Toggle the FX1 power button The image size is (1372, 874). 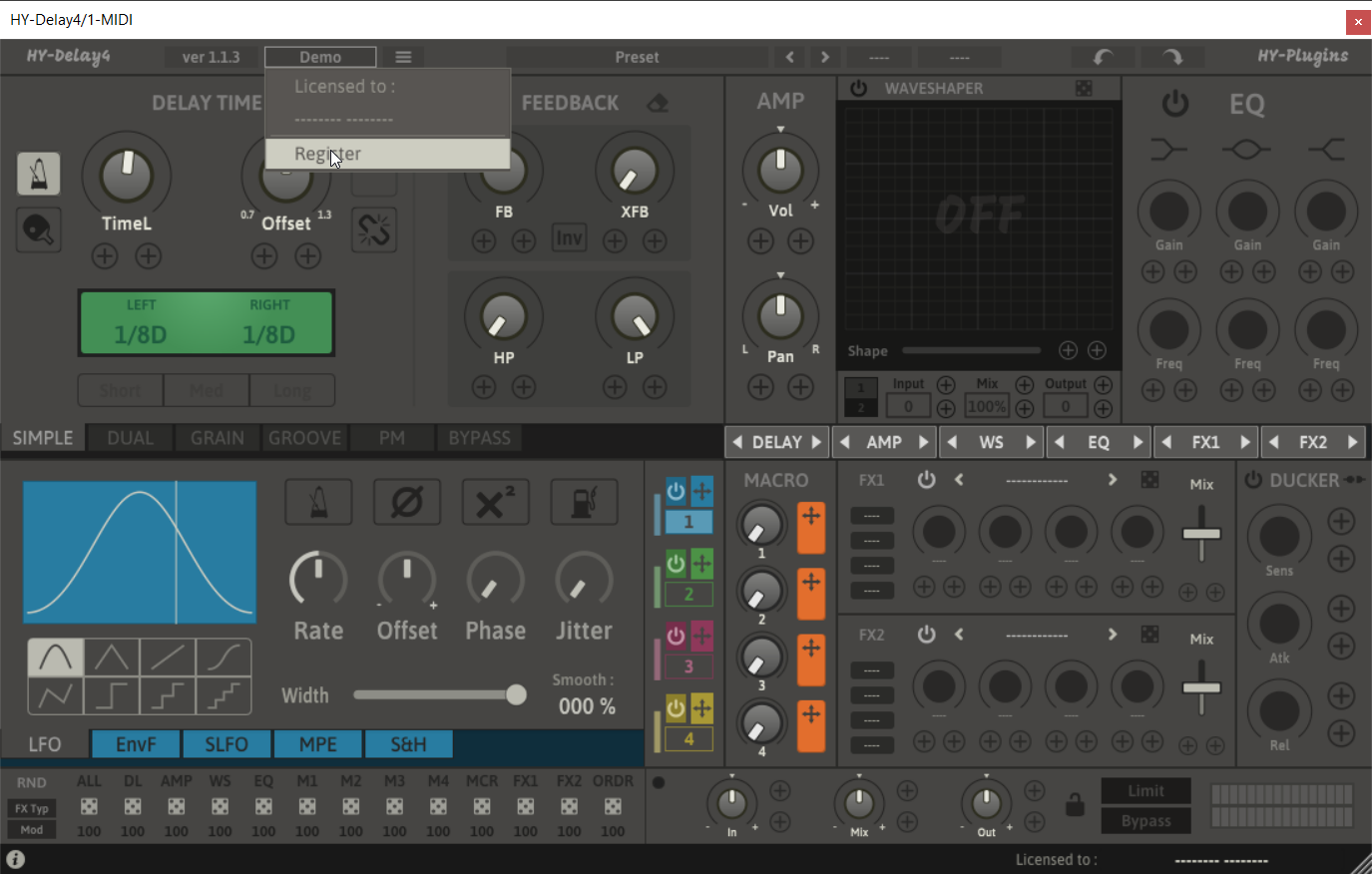(926, 480)
